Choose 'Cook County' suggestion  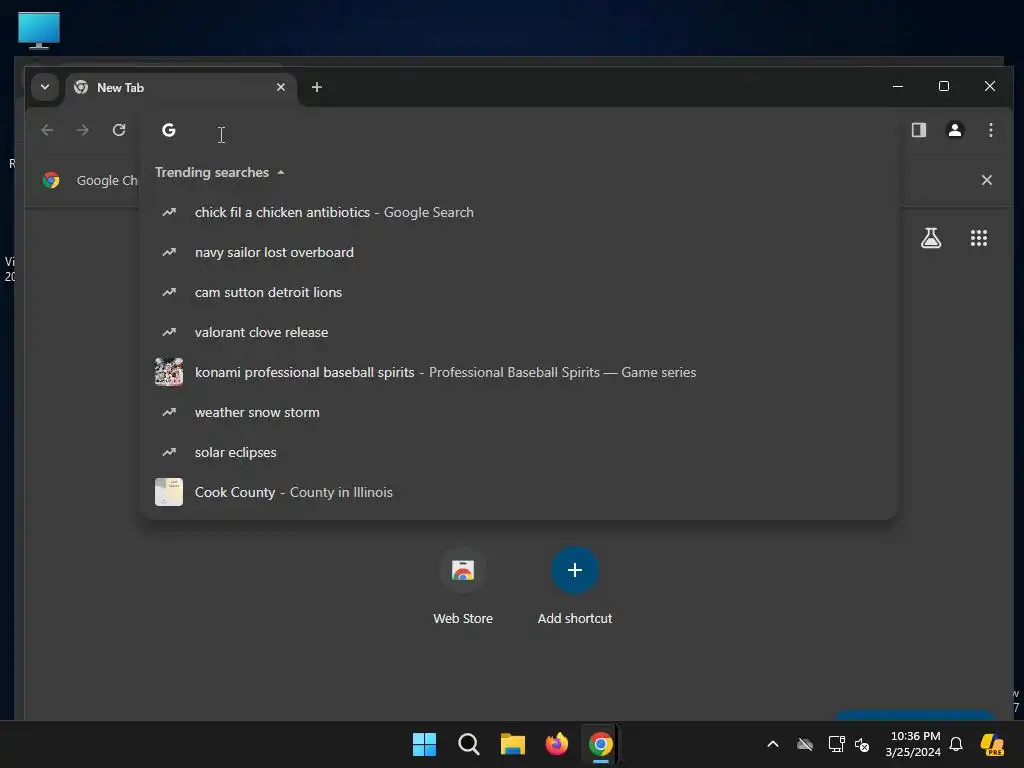click(x=519, y=492)
